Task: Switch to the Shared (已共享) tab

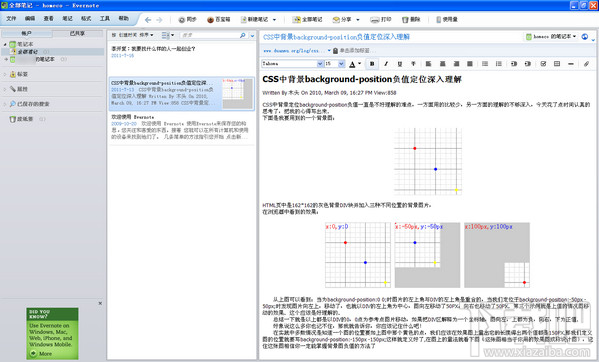Action: pos(78,34)
